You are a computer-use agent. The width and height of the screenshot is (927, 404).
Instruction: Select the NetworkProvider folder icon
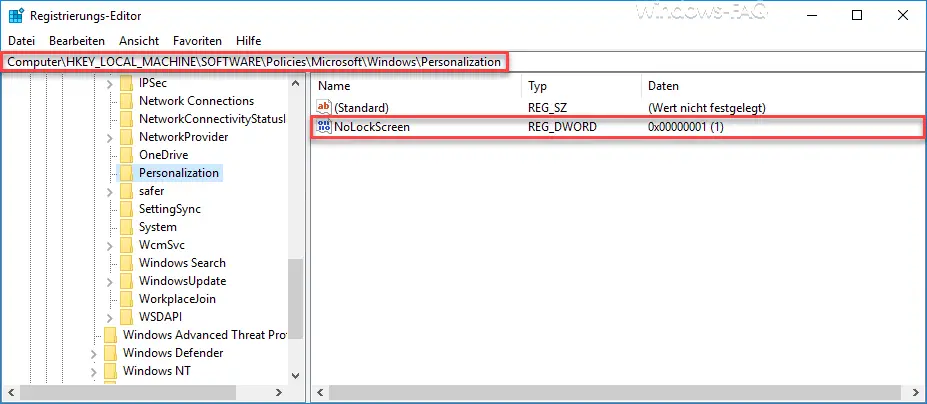[x=126, y=137]
